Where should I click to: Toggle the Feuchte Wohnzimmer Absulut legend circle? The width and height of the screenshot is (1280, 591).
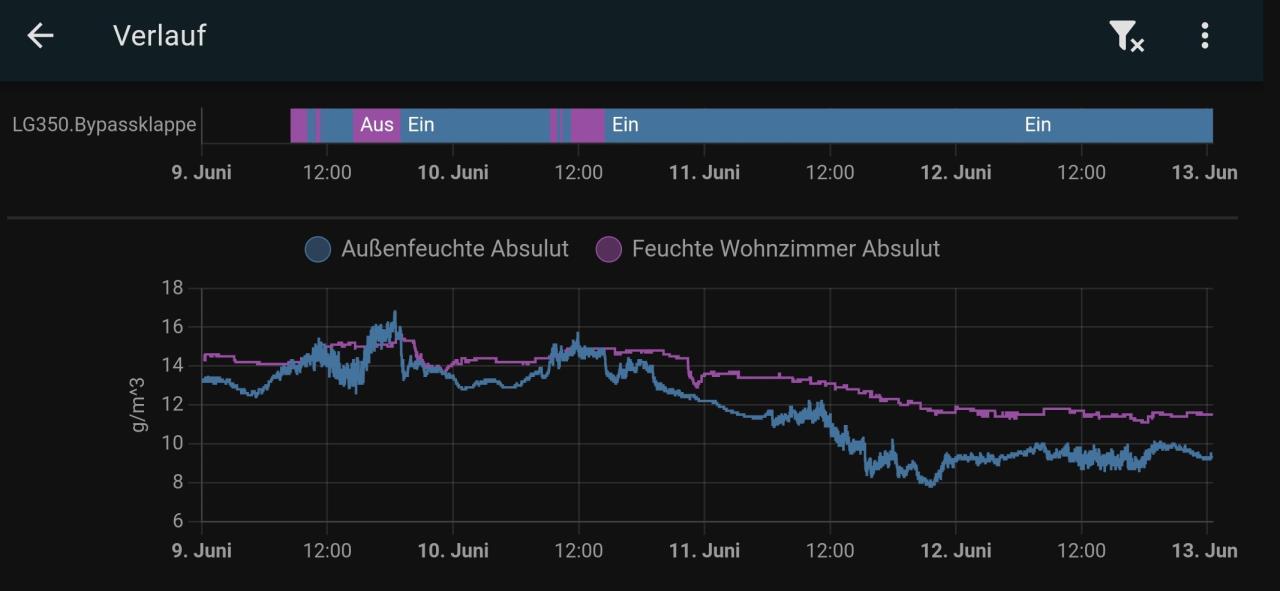point(609,249)
